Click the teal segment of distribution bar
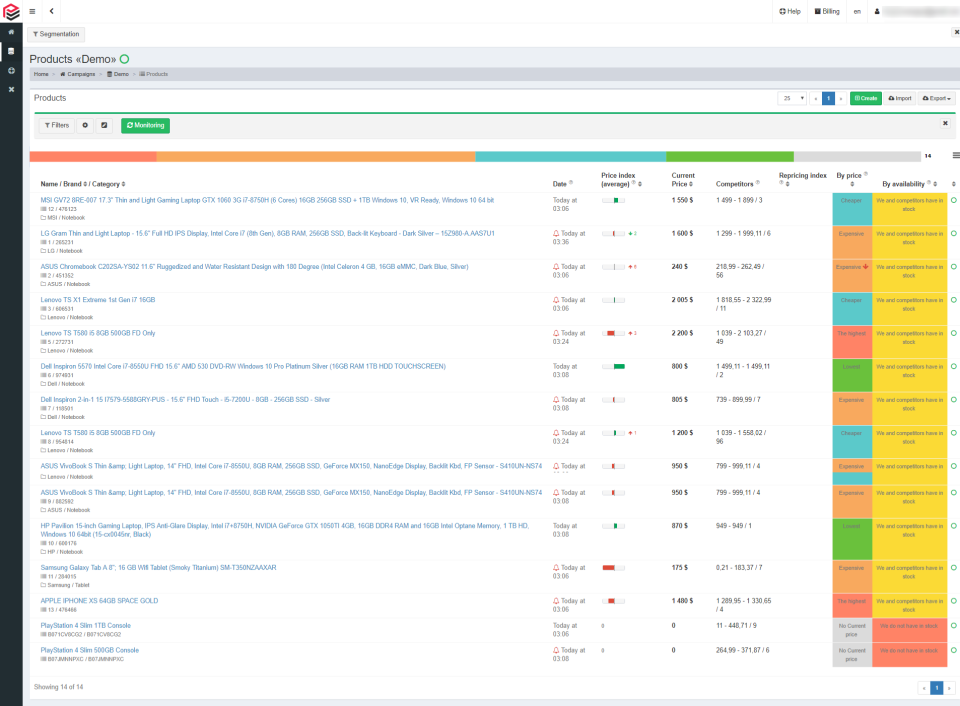The height and width of the screenshot is (706, 960). click(571, 157)
